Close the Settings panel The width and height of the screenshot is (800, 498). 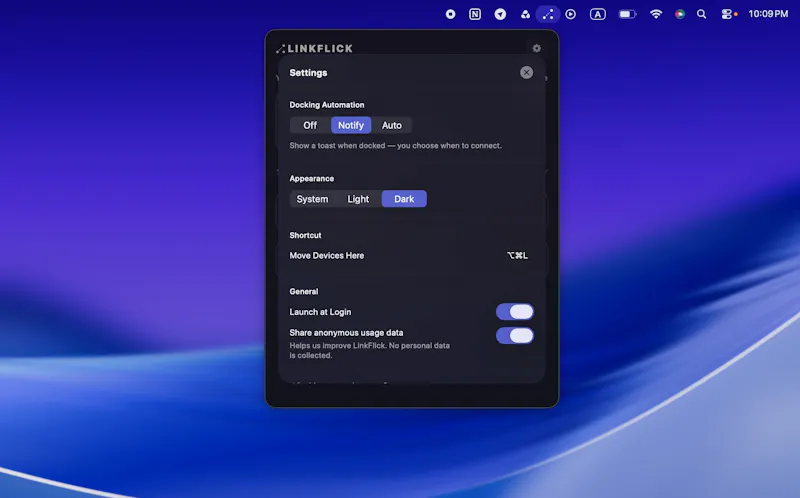point(526,72)
